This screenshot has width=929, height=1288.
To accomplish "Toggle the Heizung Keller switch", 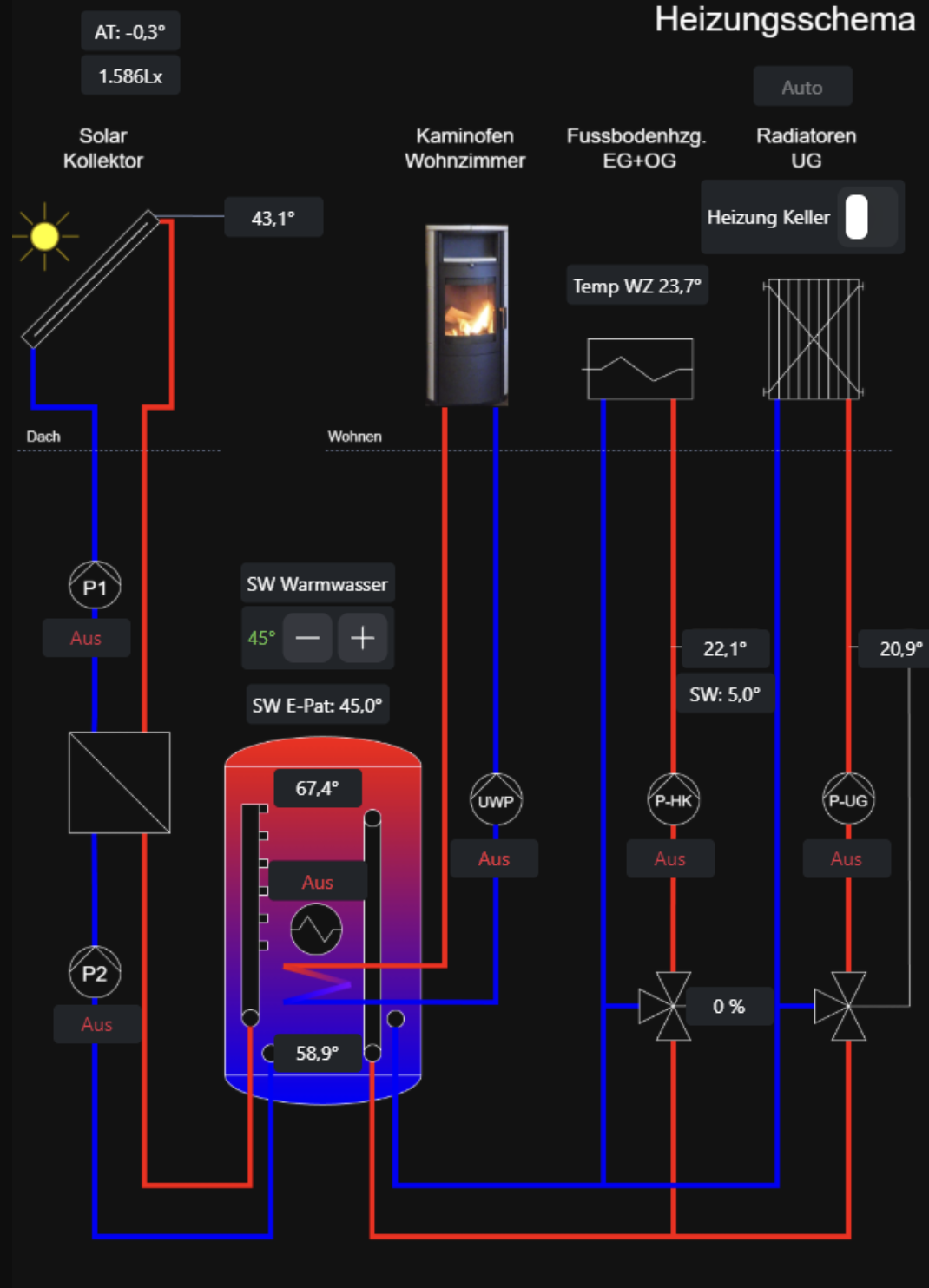I will tap(857, 217).
